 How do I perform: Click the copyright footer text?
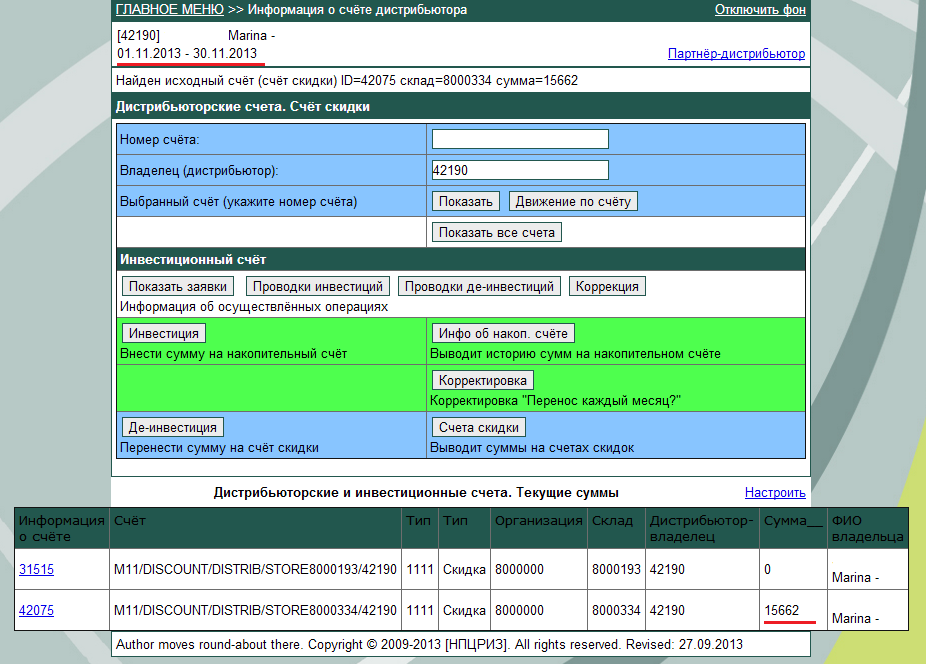[x=429, y=645]
